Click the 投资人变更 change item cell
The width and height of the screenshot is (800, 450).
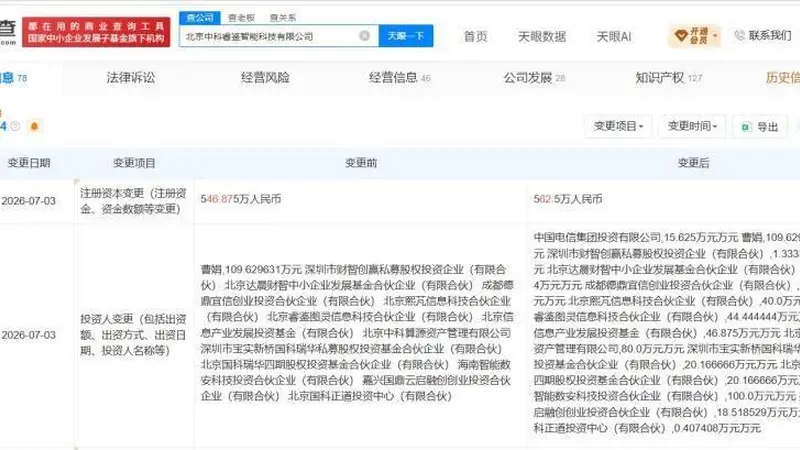(133, 335)
